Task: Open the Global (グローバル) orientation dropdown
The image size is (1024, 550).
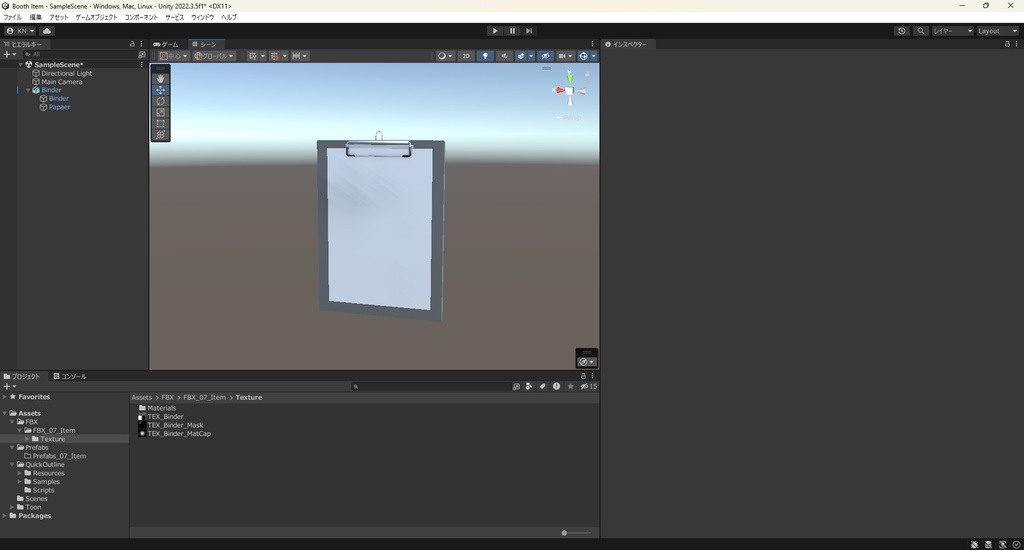Action: tap(214, 56)
